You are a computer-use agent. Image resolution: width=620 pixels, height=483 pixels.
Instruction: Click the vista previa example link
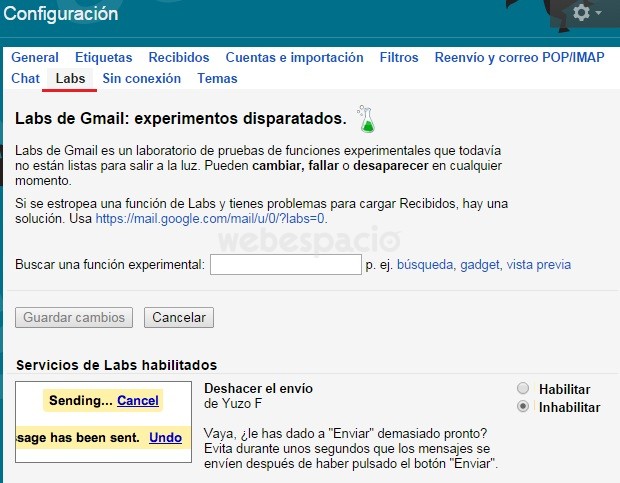point(539,264)
